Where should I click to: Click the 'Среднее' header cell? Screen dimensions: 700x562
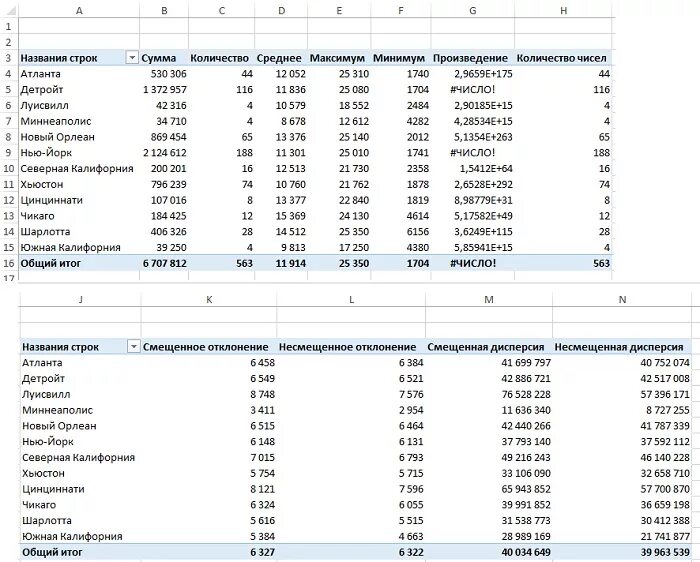click(x=279, y=58)
